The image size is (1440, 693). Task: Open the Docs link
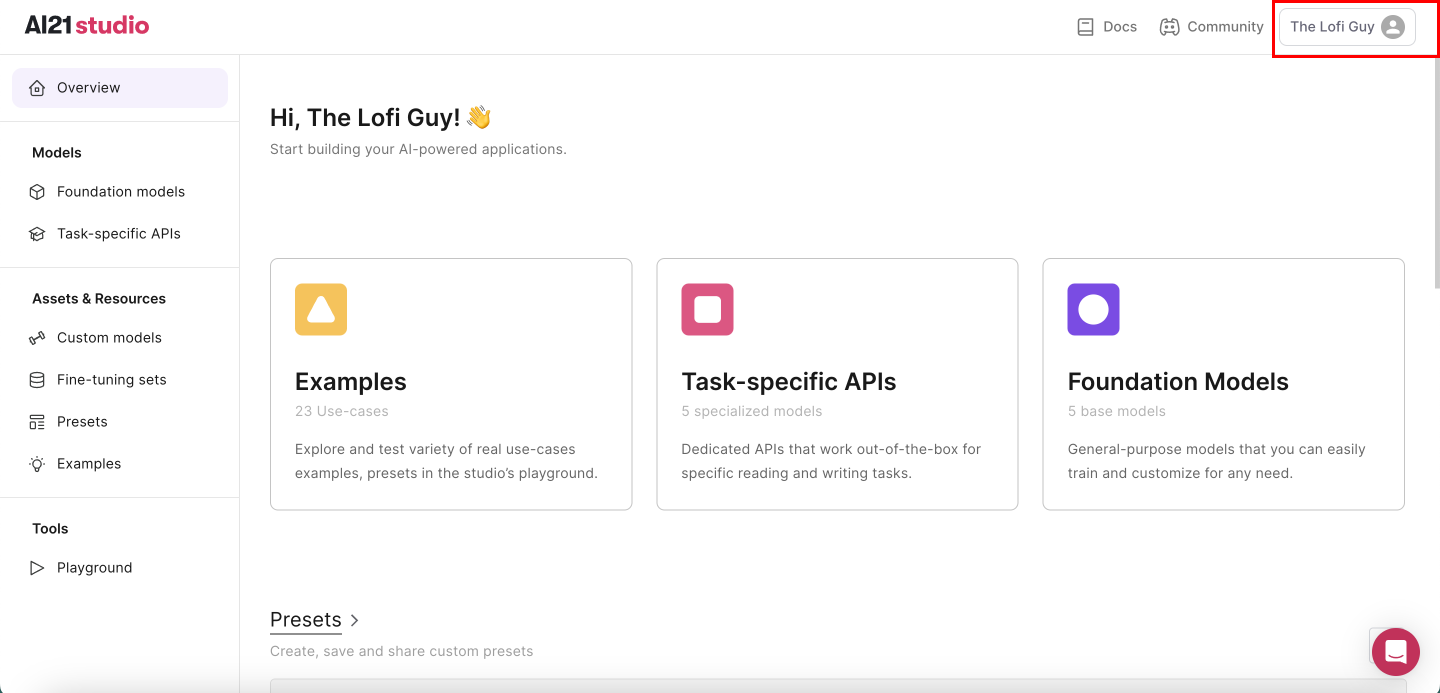[x=1107, y=27]
